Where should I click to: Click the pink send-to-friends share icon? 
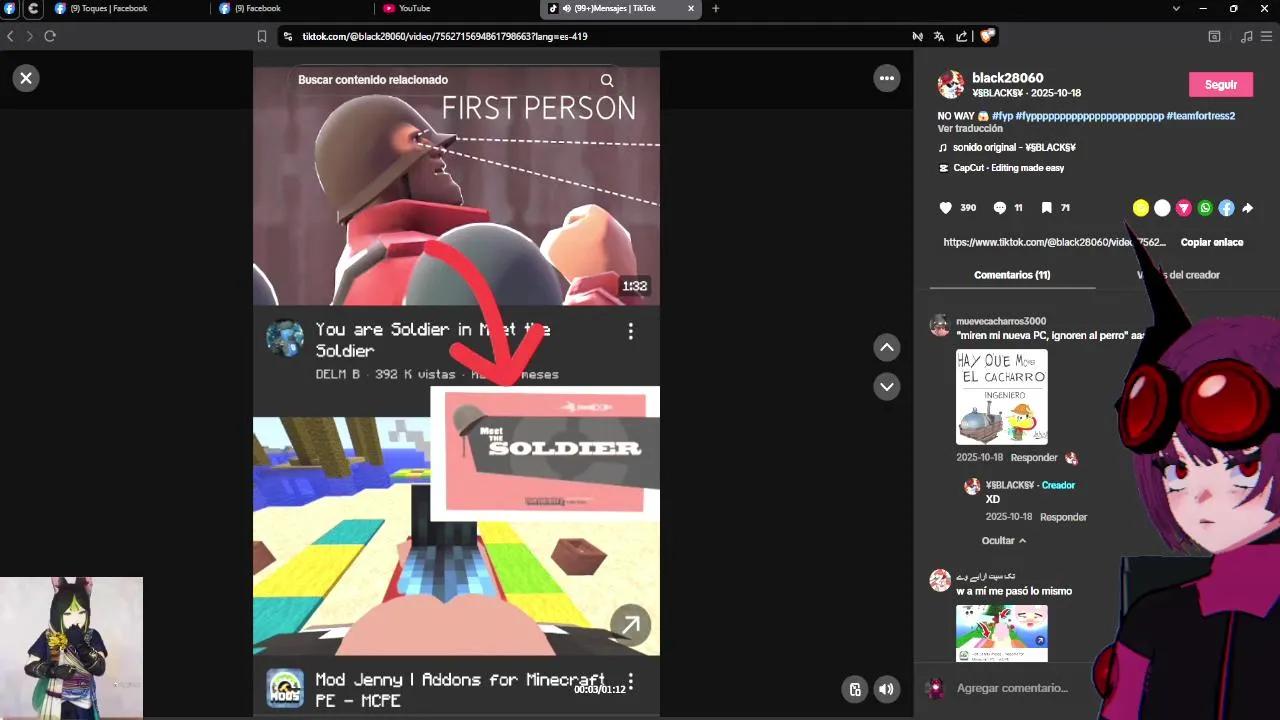point(1184,208)
